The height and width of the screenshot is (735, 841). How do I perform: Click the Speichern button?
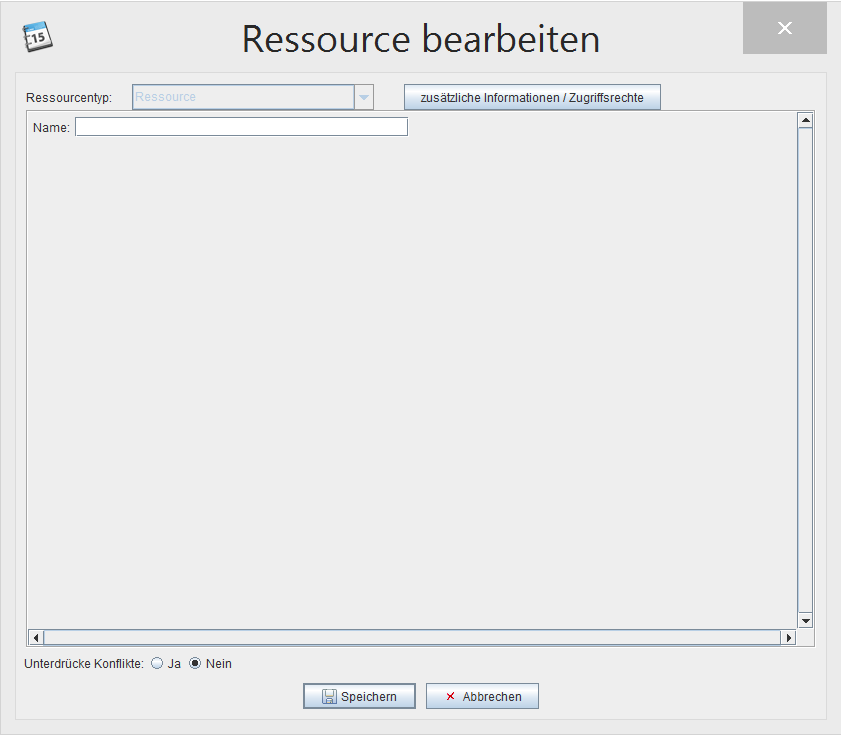(359, 696)
